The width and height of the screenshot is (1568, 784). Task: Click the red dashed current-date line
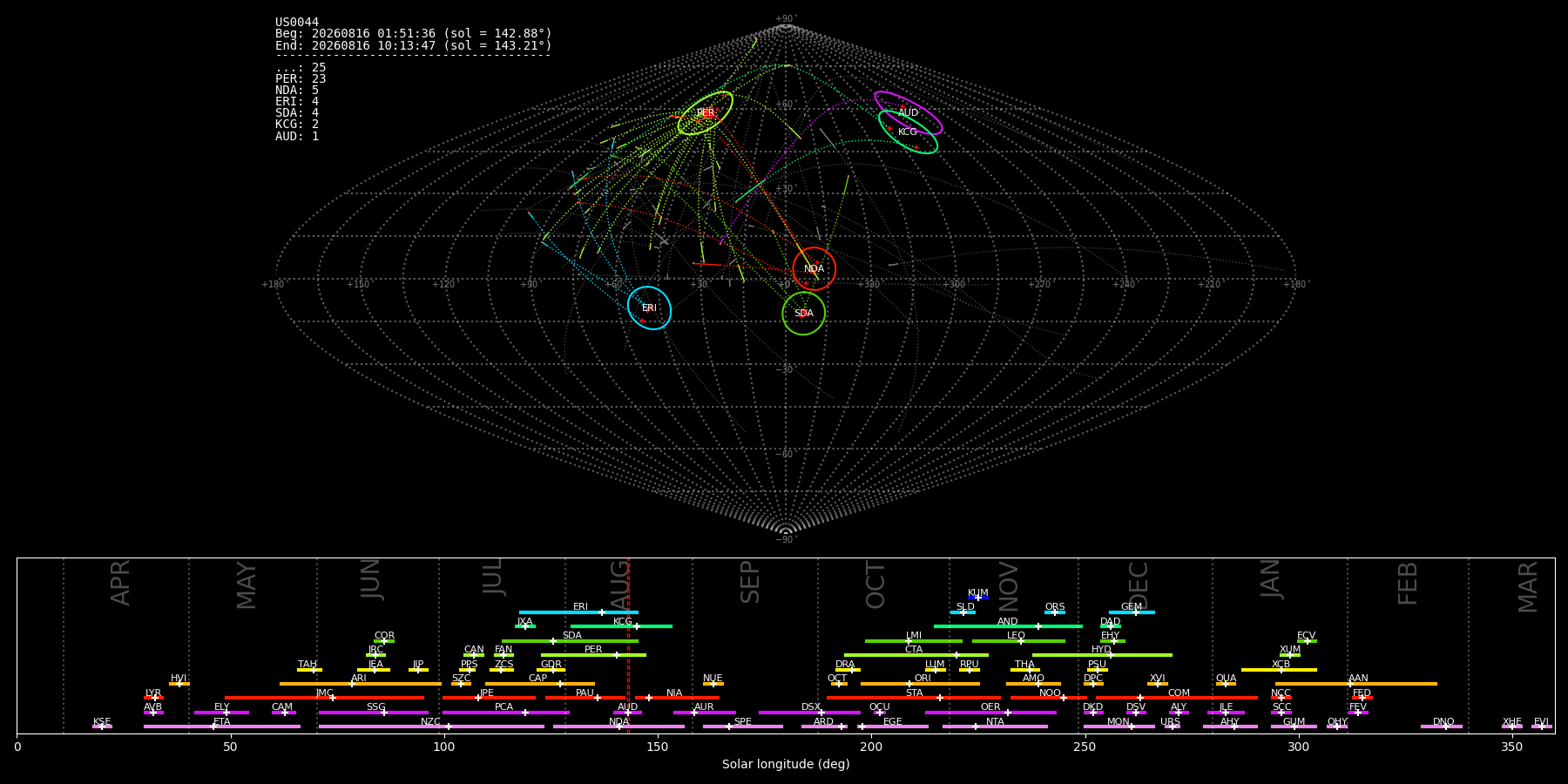pyautogui.click(x=628, y=645)
